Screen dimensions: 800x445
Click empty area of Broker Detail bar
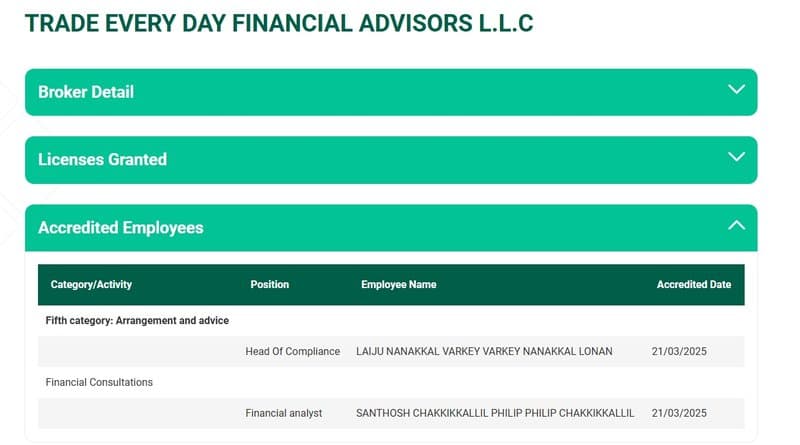(408, 92)
